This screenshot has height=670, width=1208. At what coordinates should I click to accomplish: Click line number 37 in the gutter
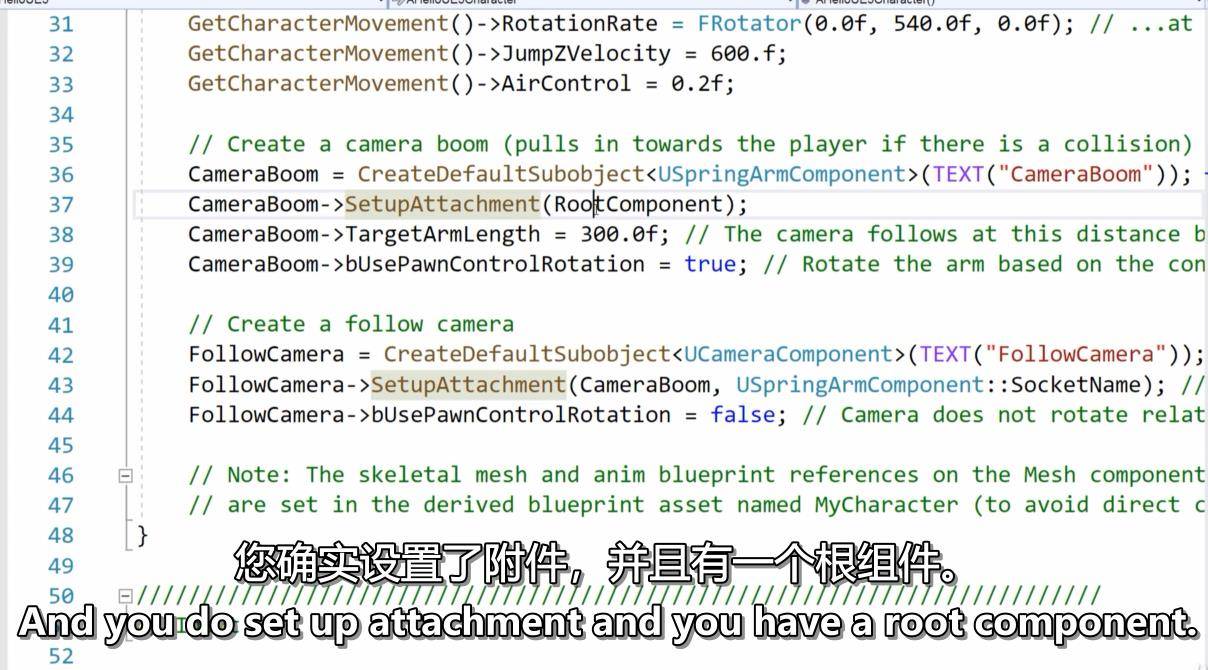point(61,205)
